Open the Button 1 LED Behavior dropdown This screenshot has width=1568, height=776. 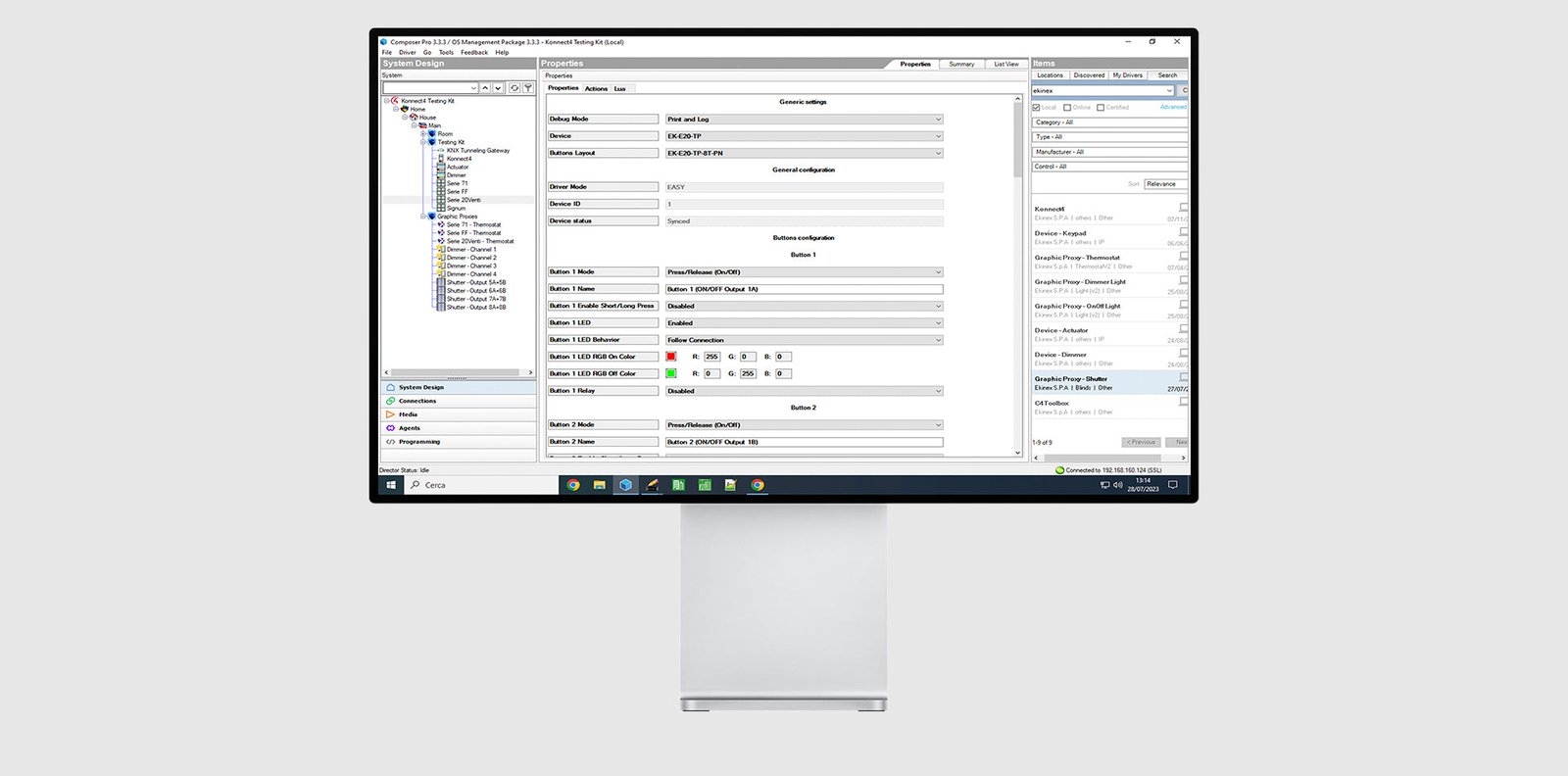point(804,340)
